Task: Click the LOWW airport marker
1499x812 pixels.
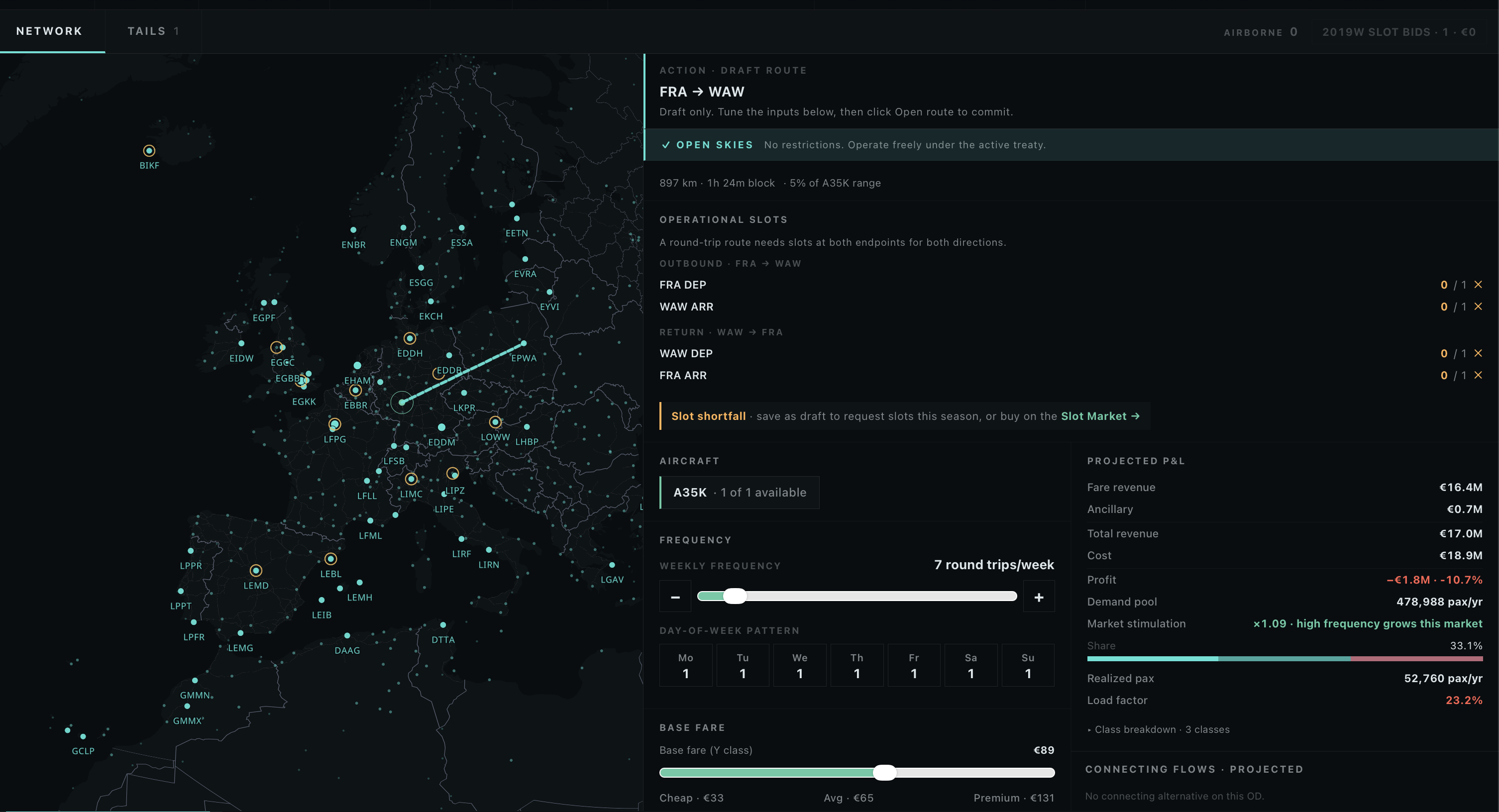Action: (x=495, y=422)
